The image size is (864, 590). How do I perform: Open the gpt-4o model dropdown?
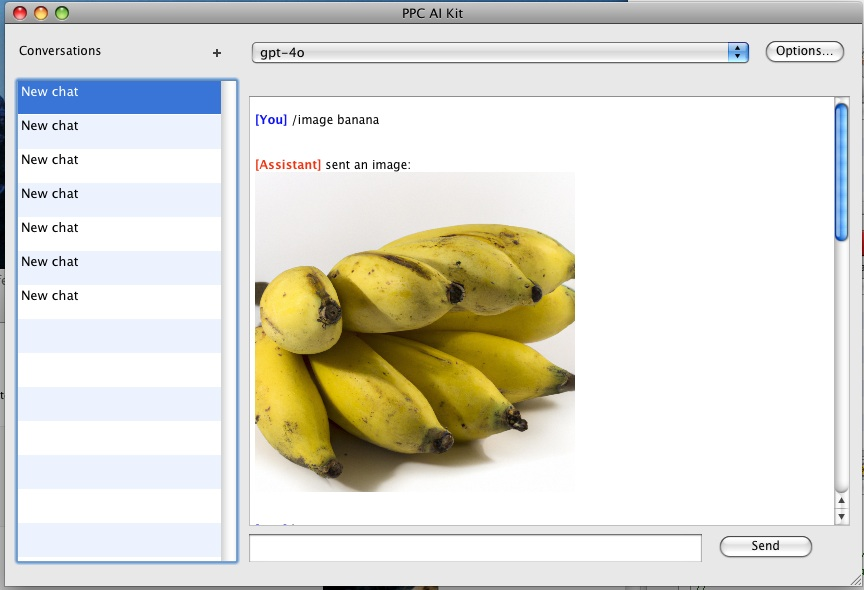500,52
